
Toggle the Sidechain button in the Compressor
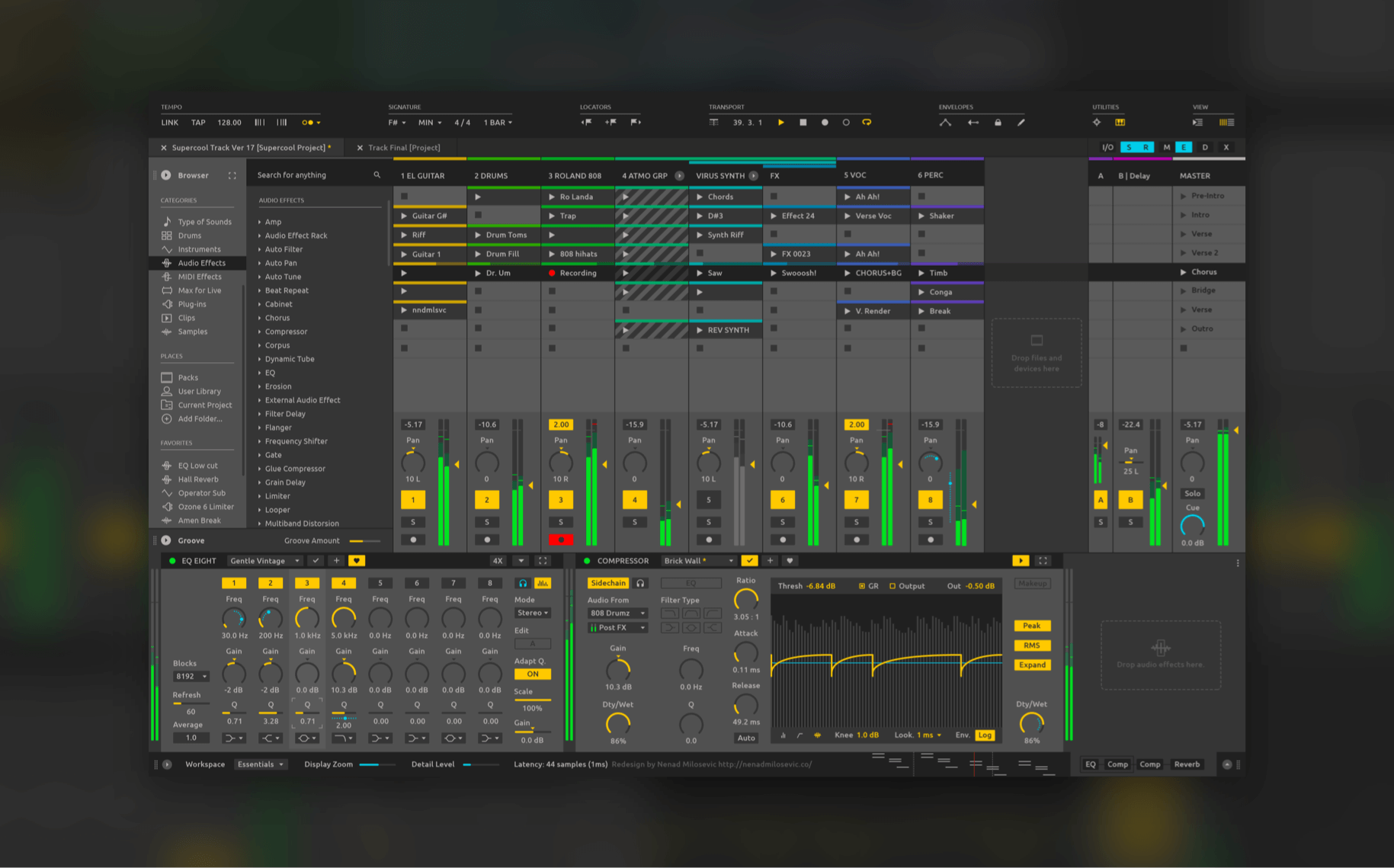(x=607, y=583)
